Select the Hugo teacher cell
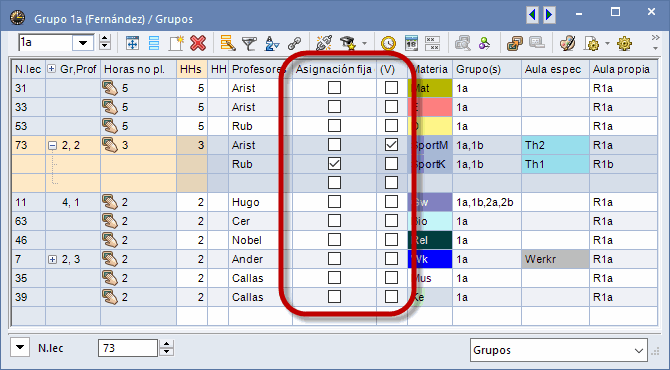Image resolution: width=670 pixels, height=370 pixels. (x=260, y=202)
